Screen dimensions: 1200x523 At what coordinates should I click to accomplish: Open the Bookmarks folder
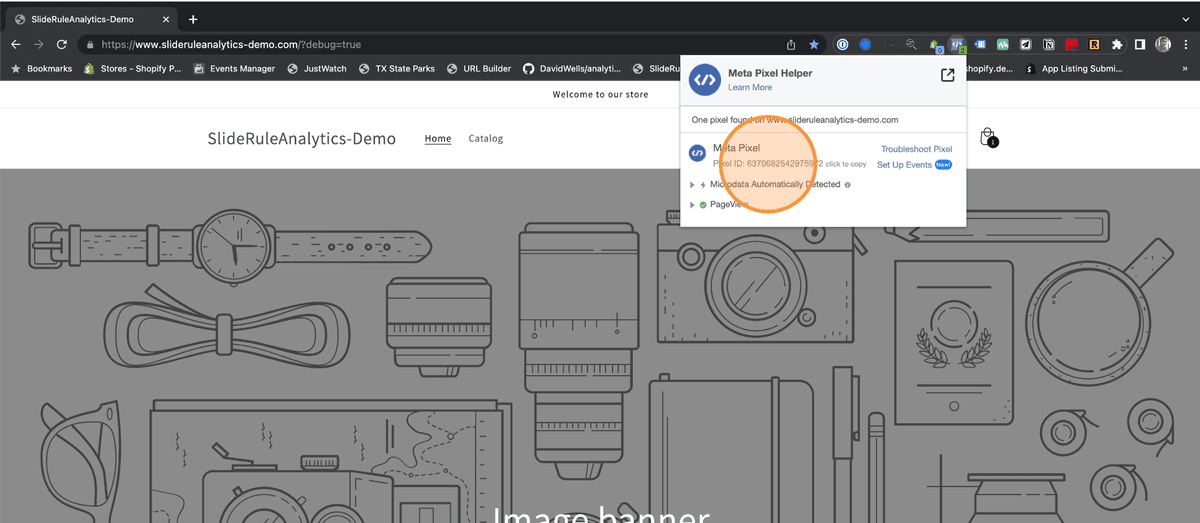(42, 69)
